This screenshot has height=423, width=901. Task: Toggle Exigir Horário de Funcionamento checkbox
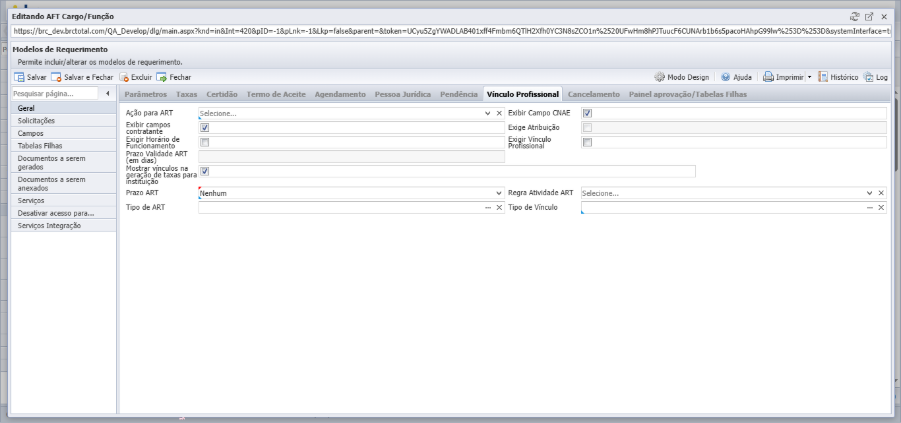click(205, 143)
